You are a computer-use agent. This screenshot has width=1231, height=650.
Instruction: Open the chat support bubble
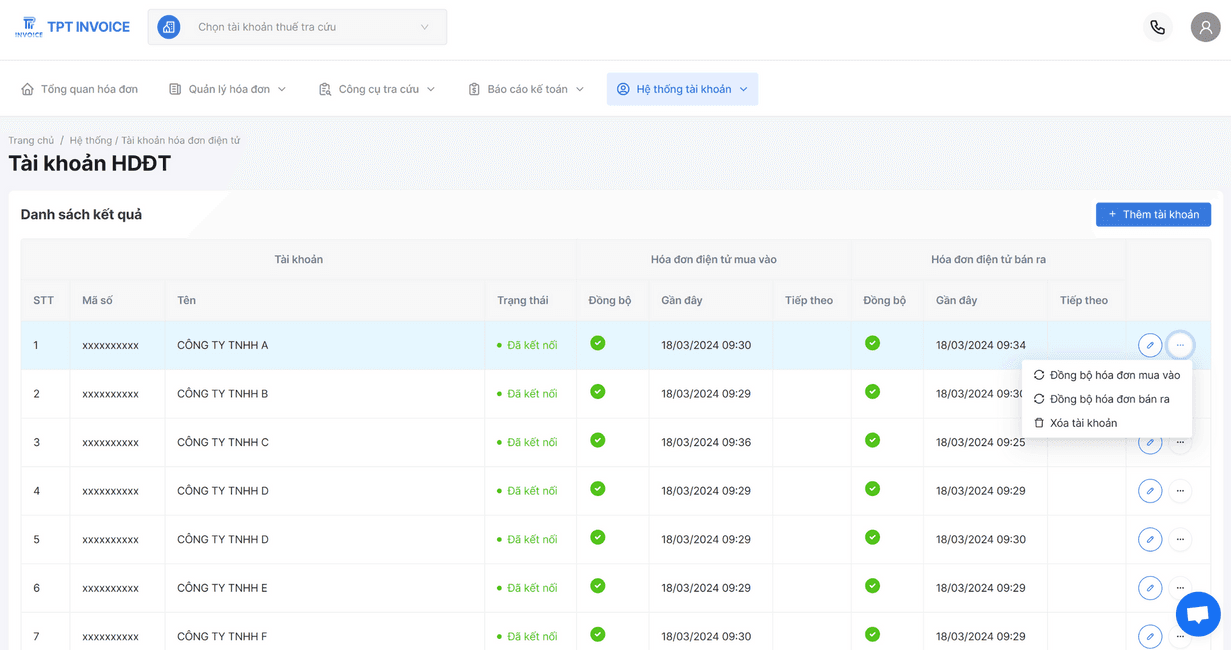pyautogui.click(x=1198, y=614)
